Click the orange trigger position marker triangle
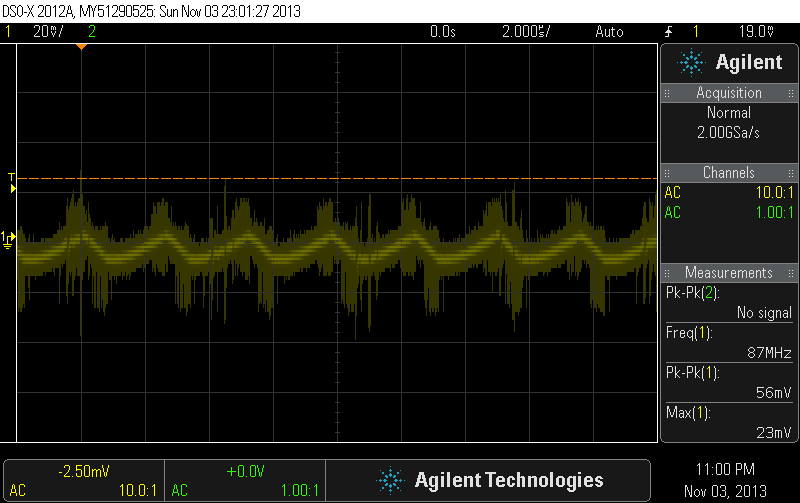This screenshot has height=503, width=800. coord(81,46)
